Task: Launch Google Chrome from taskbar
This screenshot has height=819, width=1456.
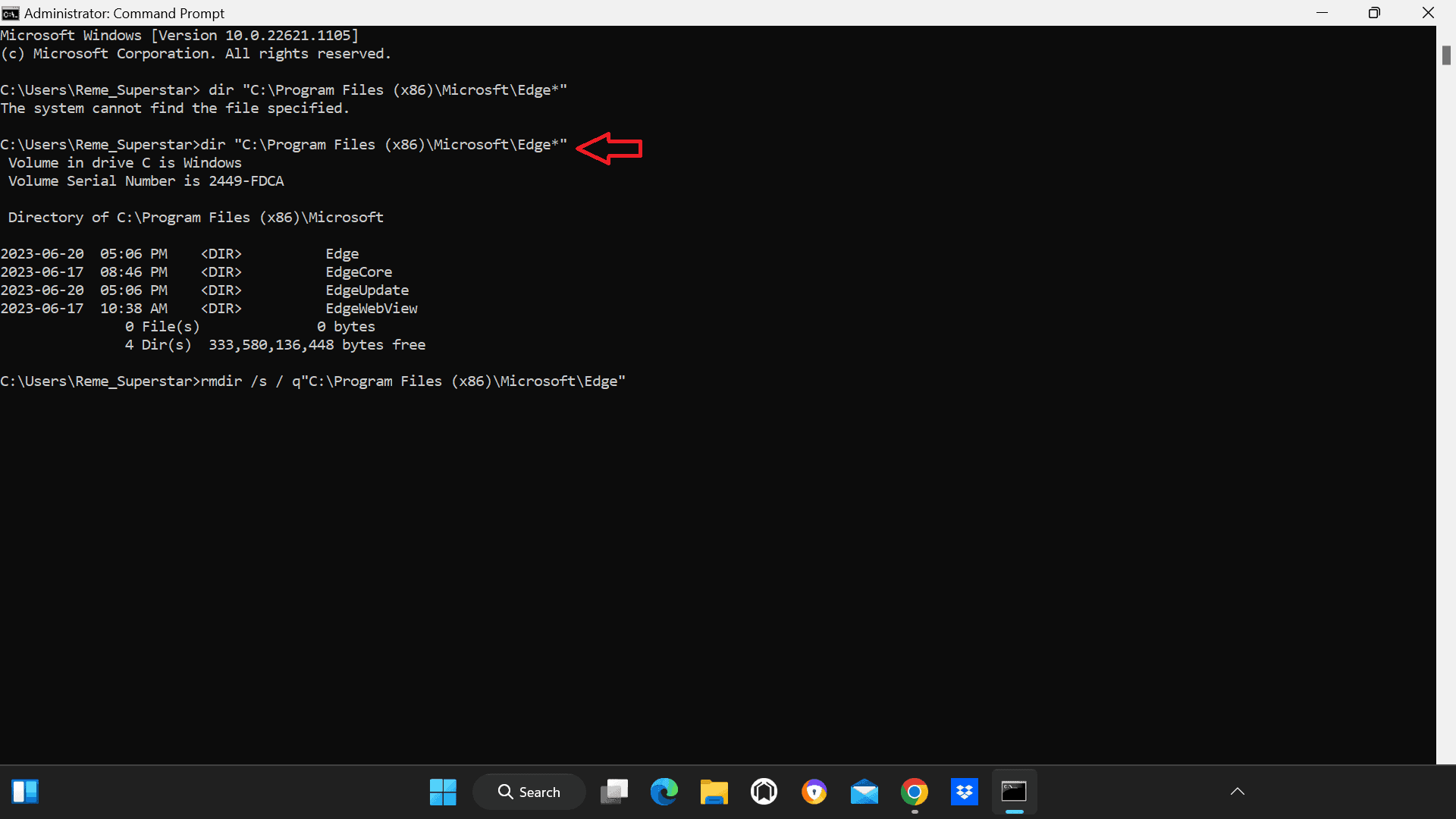Action: pyautogui.click(x=915, y=792)
